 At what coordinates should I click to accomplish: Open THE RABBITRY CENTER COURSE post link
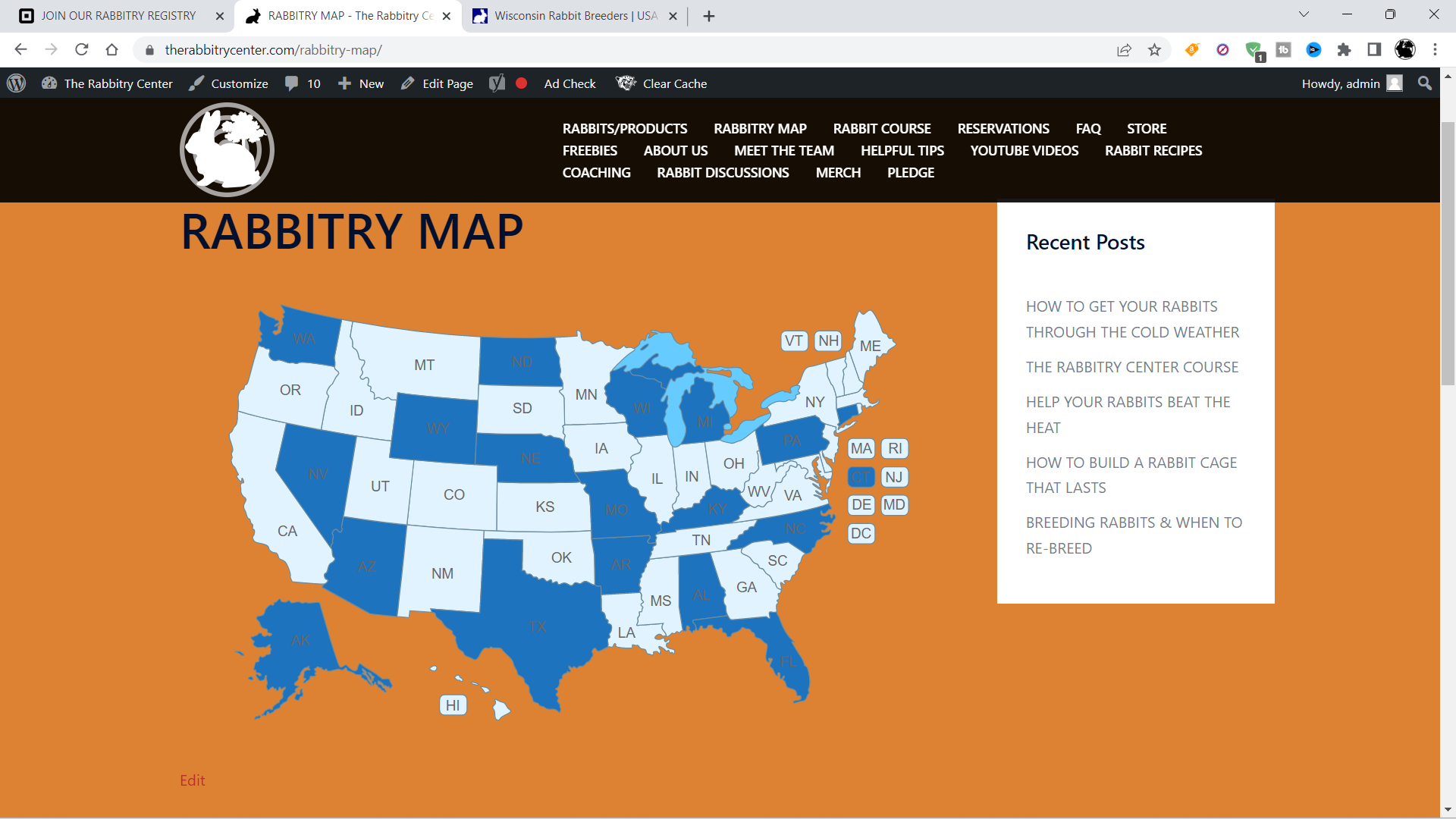(1131, 367)
